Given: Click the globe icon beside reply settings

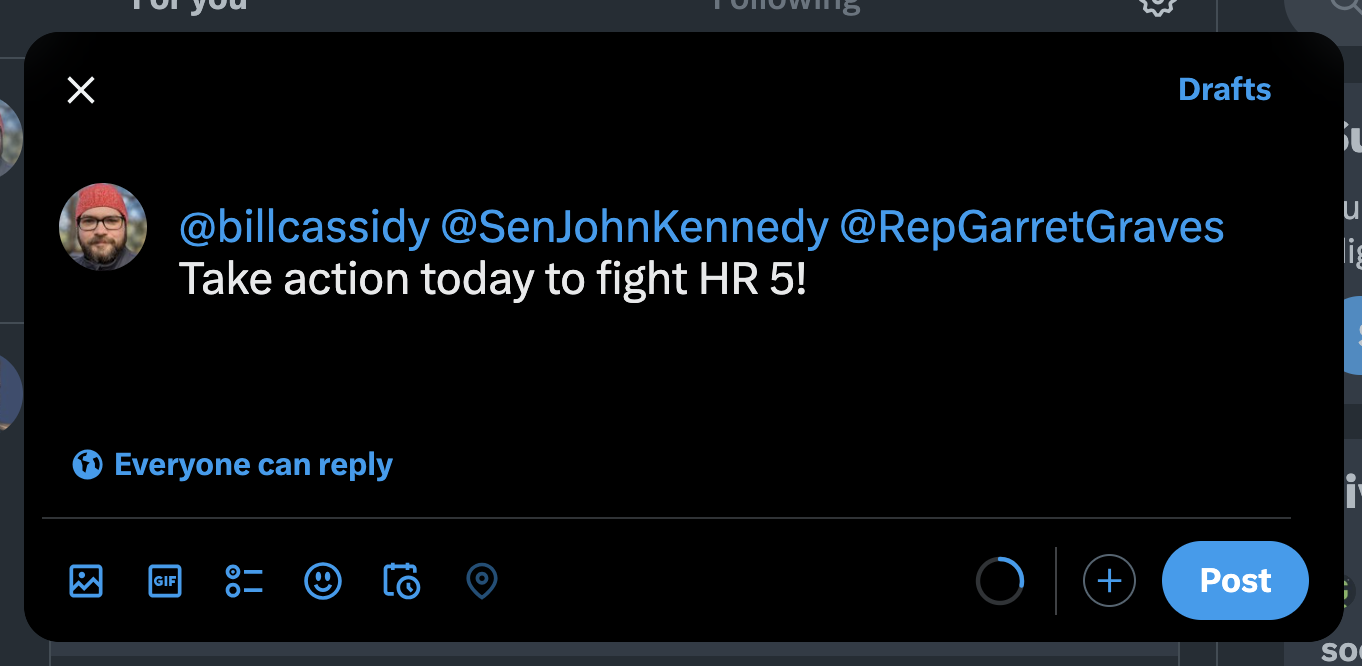Looking at the screenshot, I should (x=87, y=464).
